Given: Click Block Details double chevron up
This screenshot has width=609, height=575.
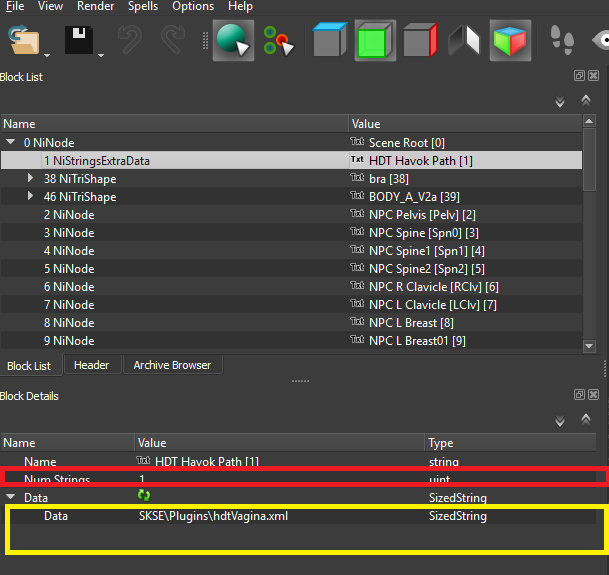Looking at the screenshot, I should point(586,419).
